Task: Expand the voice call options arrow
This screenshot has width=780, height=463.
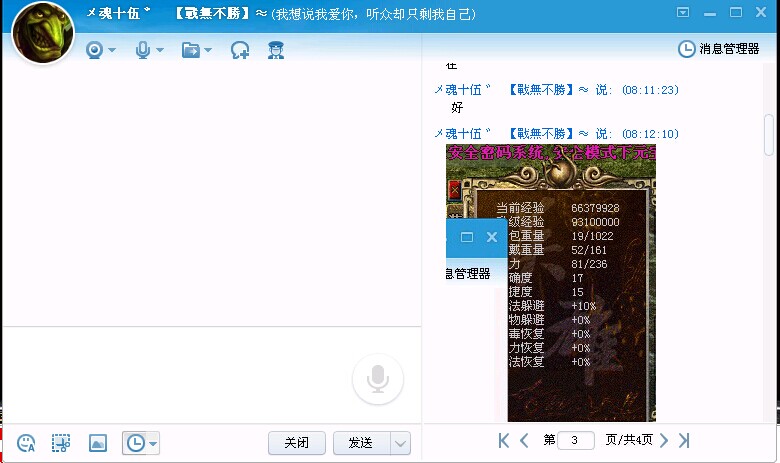Action: (x=160, y=50)
